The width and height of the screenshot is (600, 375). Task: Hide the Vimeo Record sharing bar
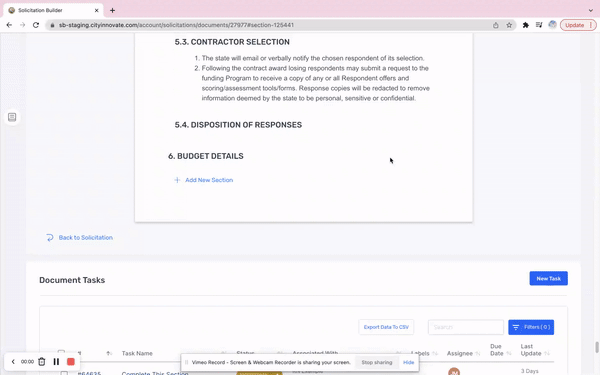coord(408,362)
